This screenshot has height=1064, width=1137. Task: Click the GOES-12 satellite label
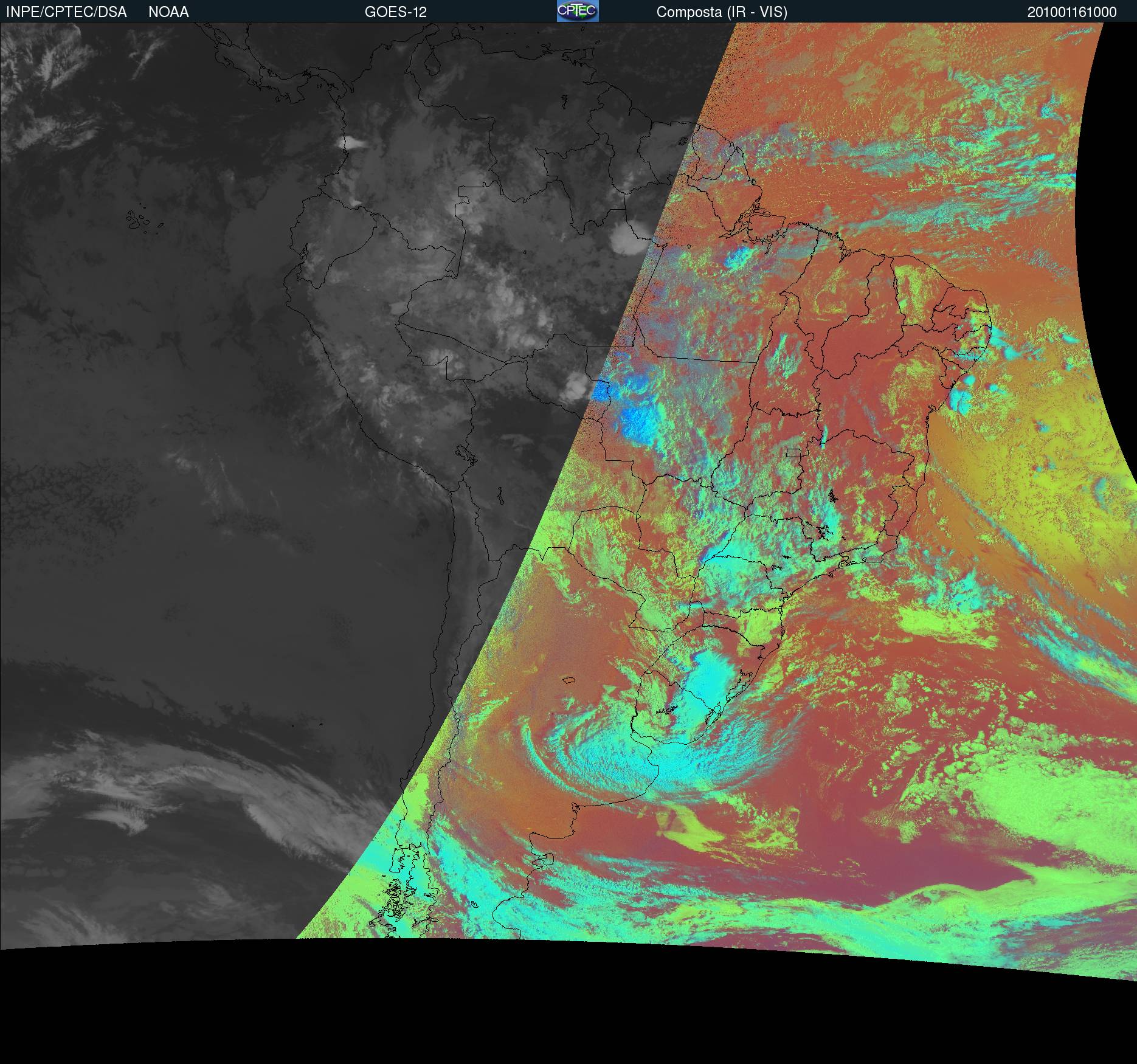pos(396,12)
